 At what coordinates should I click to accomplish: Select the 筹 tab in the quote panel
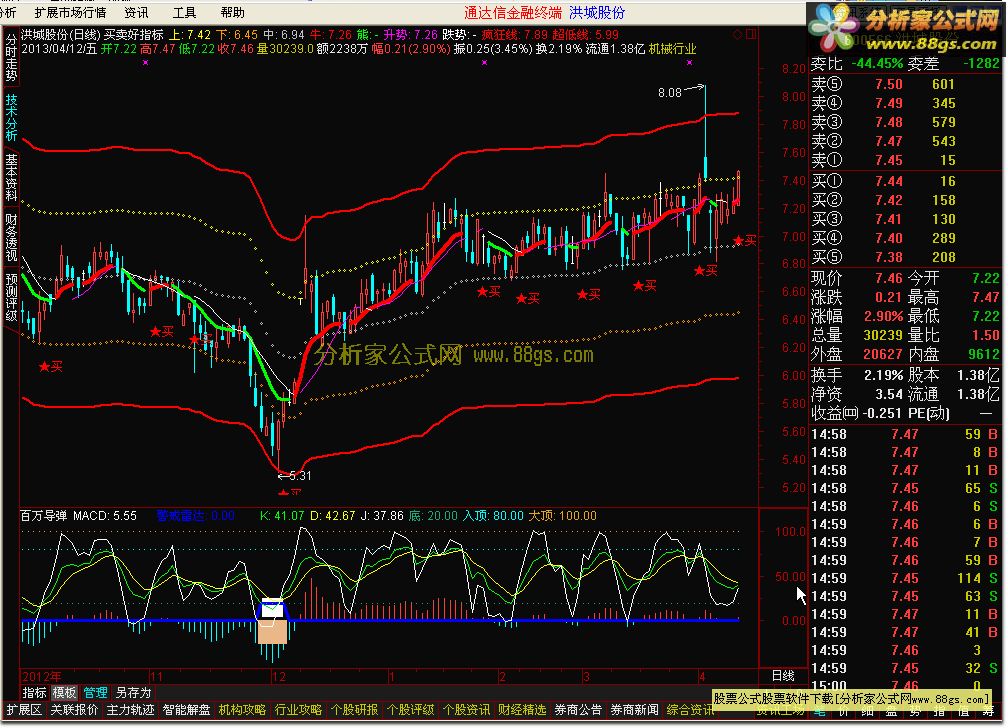tap(987, 712)
